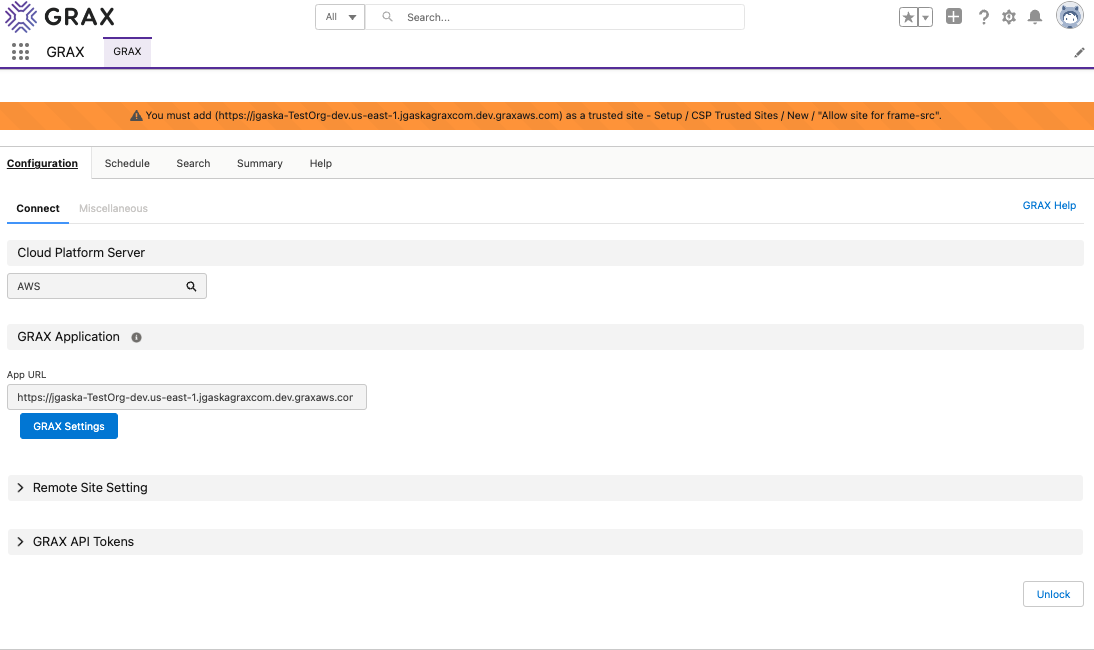The image size is (1094, 650).
Task: Click the GRAX logo in the header
Action: pos(60,17)
